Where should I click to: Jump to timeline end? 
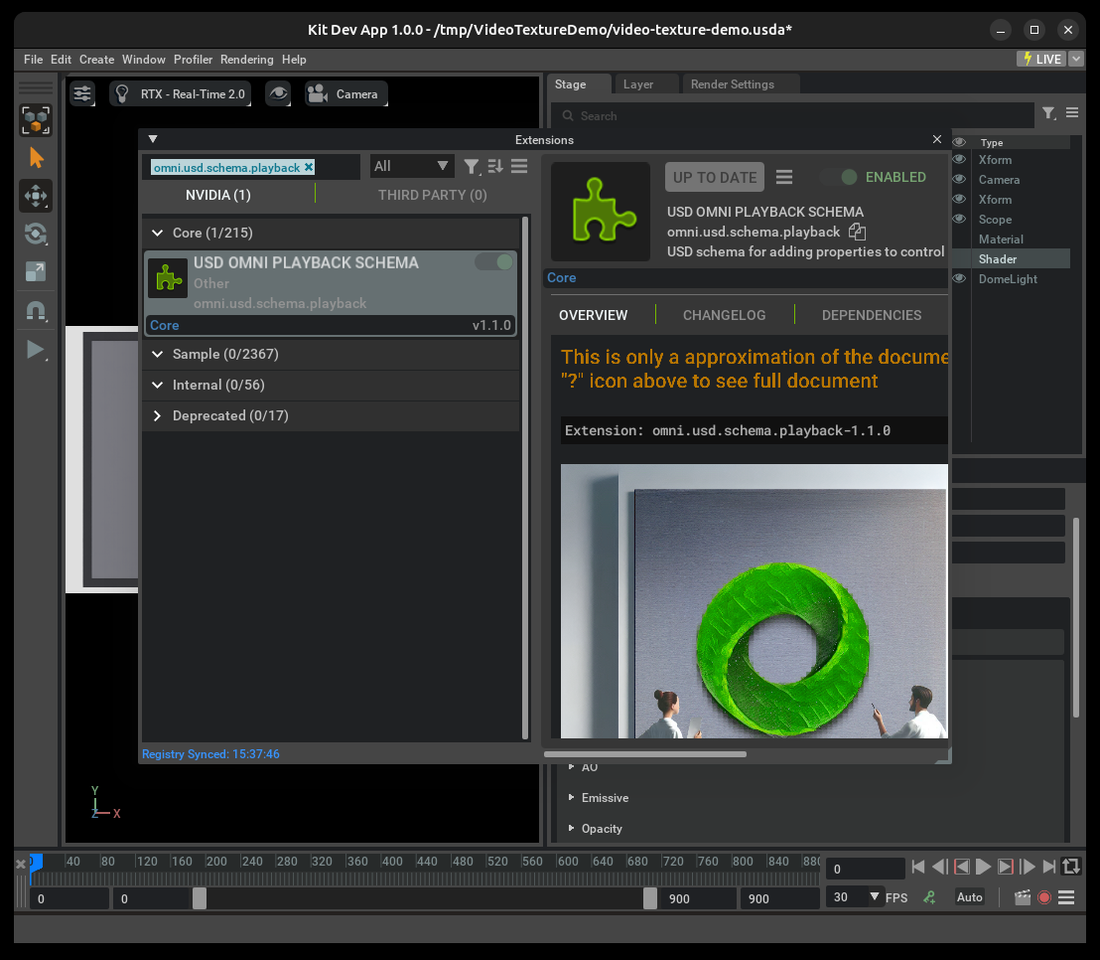(x=1049, y=867)
